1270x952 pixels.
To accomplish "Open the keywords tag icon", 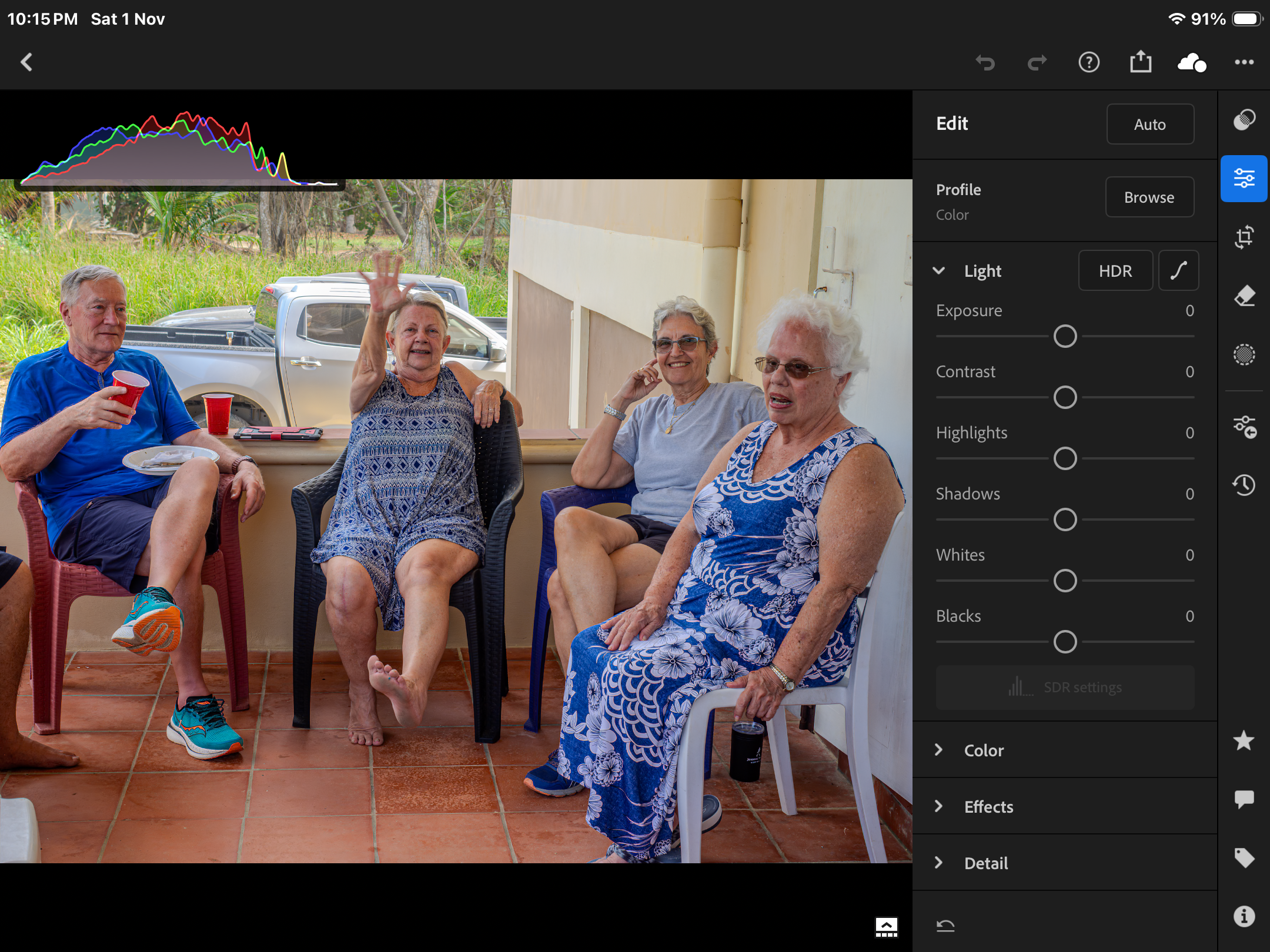I will pos(1244,858).
